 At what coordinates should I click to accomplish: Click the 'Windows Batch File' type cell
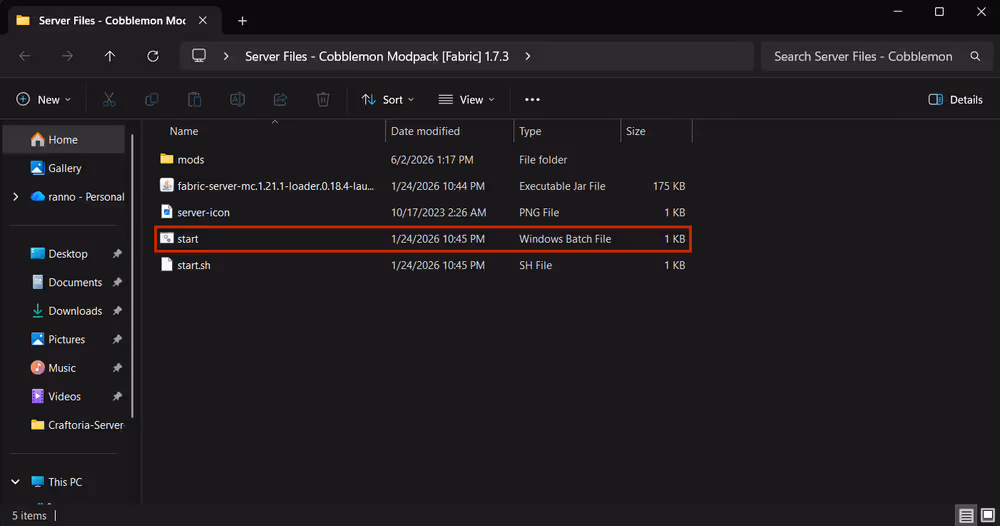(565, 239)
